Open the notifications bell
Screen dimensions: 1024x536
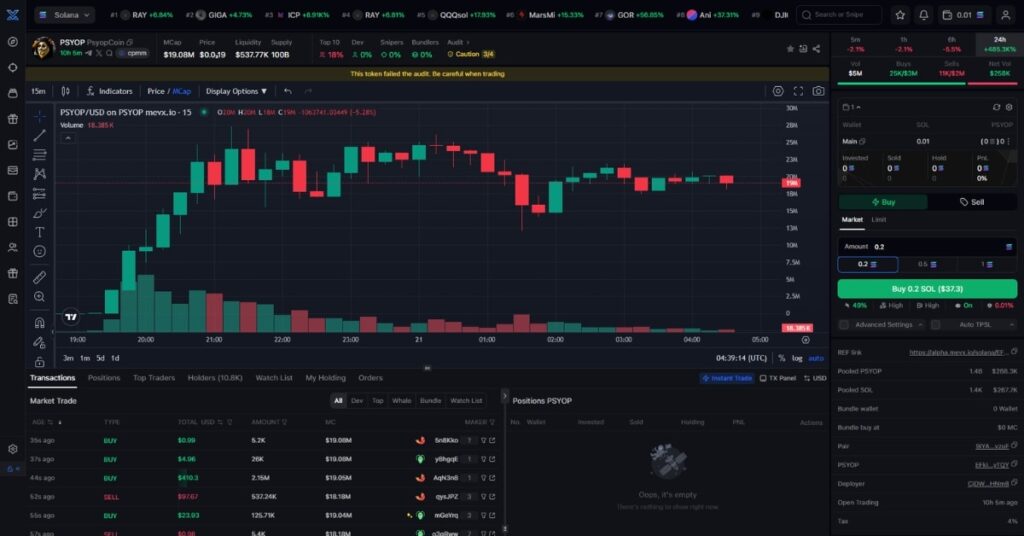[923, 15]
